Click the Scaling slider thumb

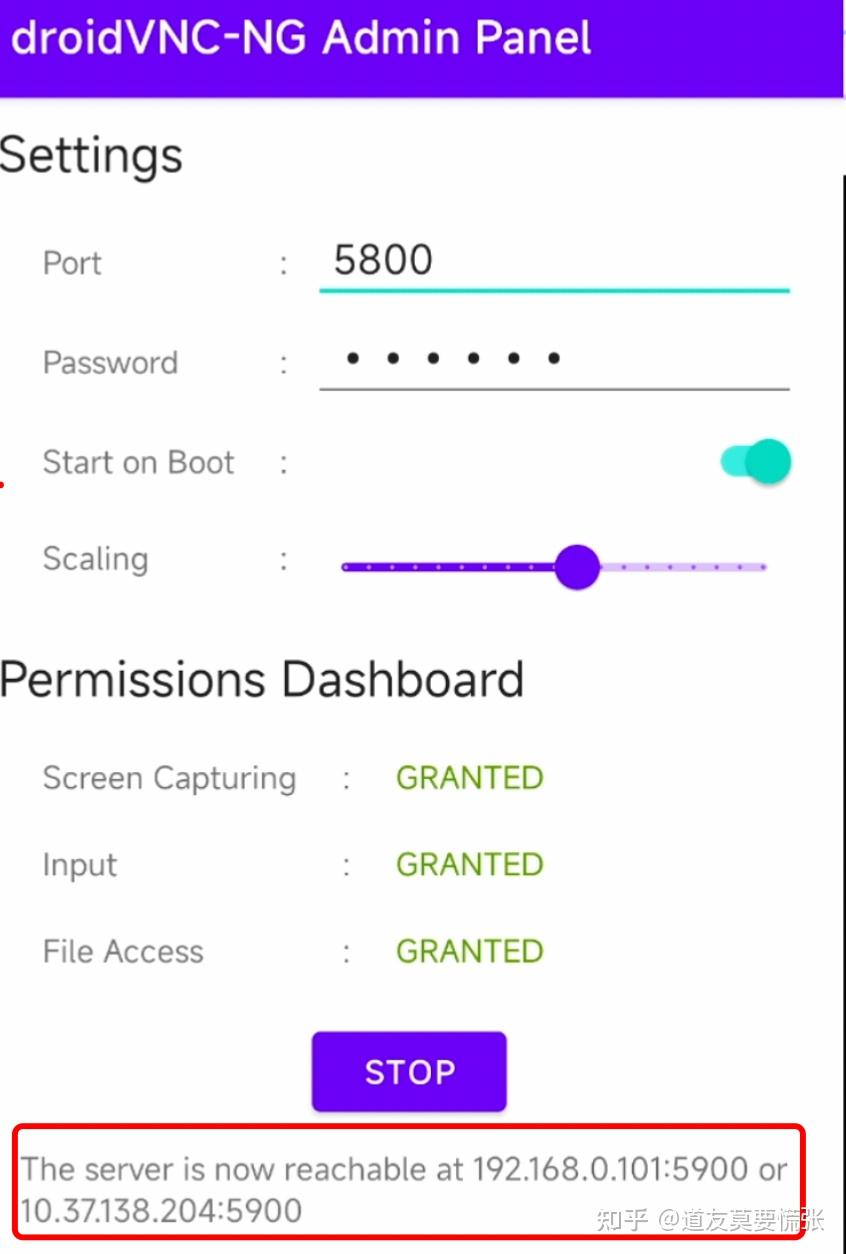coord(576,567)
